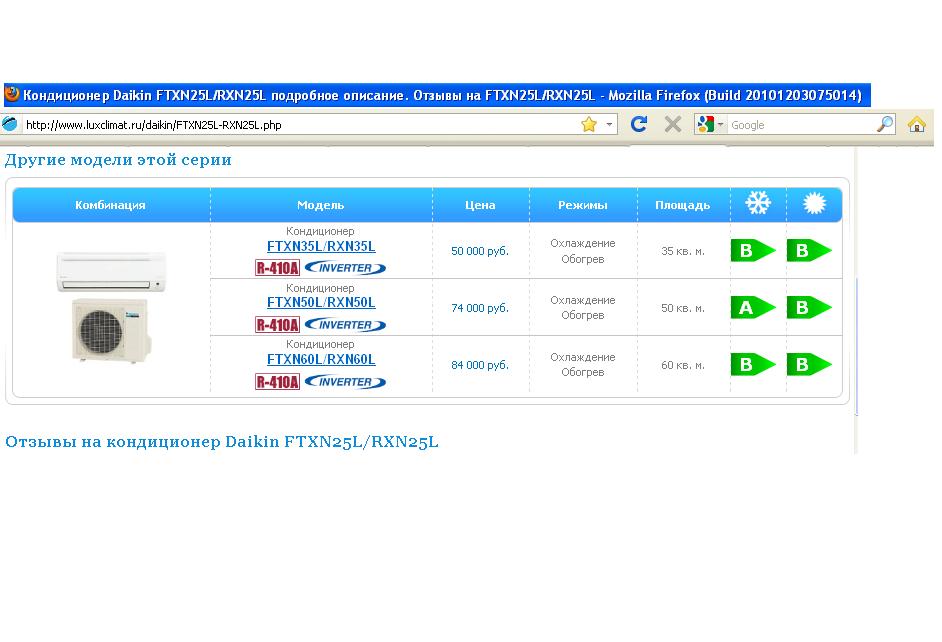942x642 pixels.
Task: Open the FTXN60L/RXN60L model link
Action: (x=321, y=359)
